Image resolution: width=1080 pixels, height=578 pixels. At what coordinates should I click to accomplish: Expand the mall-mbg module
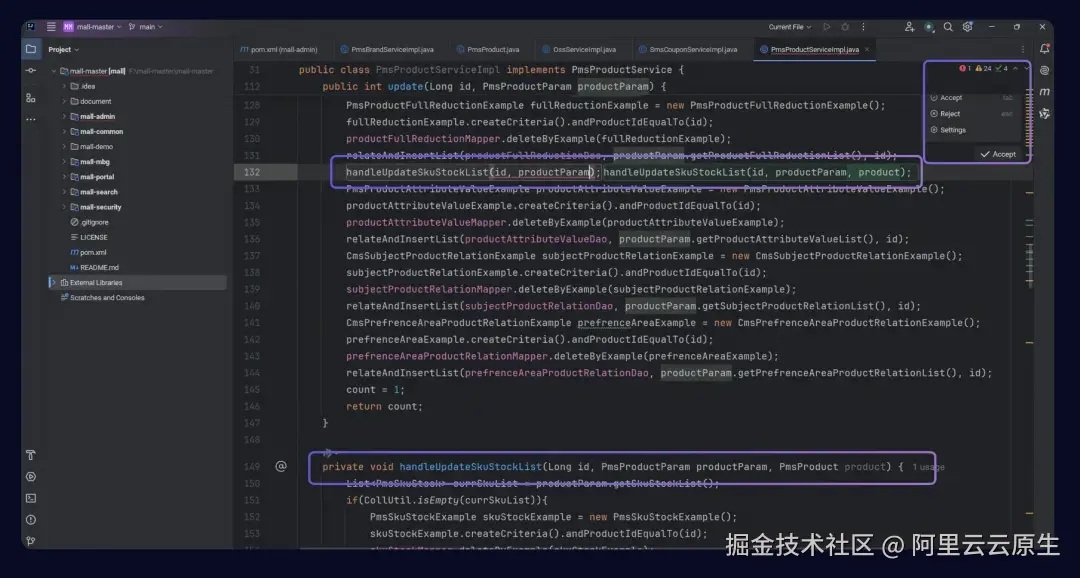[64, 162]
